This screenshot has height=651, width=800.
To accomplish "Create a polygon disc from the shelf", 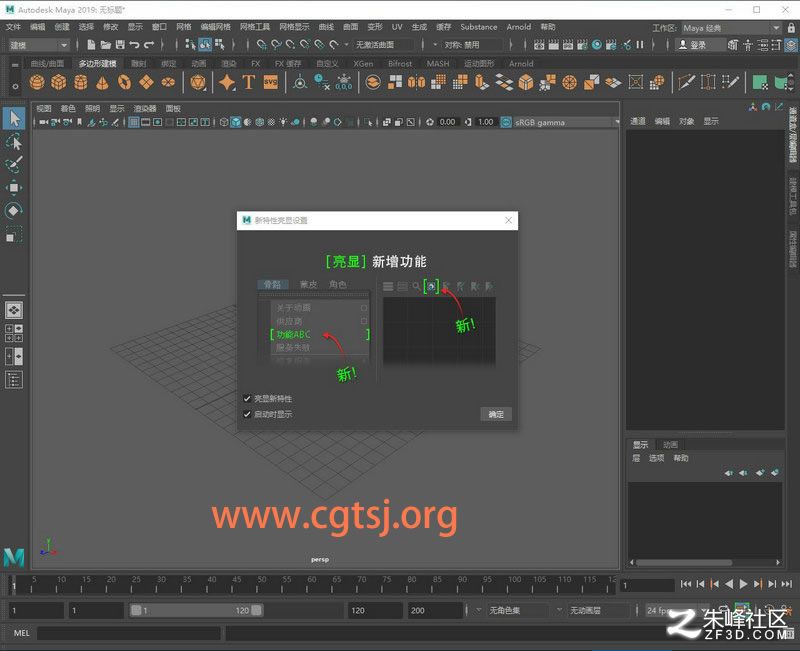I will click(x=168, y=82).
